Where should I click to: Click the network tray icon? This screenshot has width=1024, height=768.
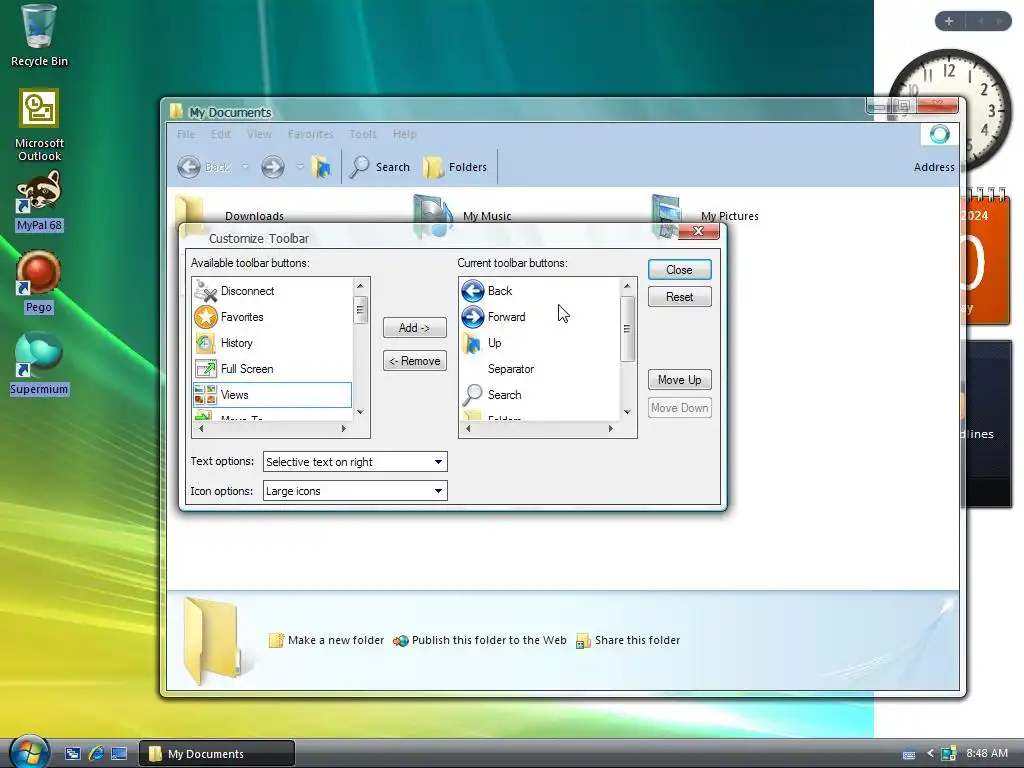(x=949, y=754)
